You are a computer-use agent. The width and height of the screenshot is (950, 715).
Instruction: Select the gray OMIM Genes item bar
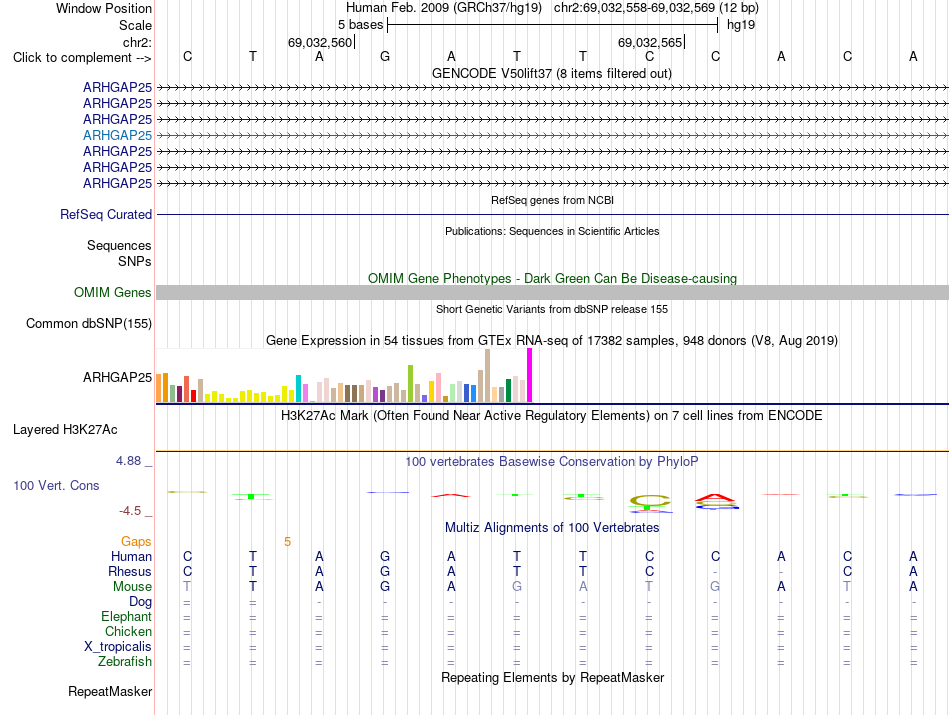coord(552,293)
